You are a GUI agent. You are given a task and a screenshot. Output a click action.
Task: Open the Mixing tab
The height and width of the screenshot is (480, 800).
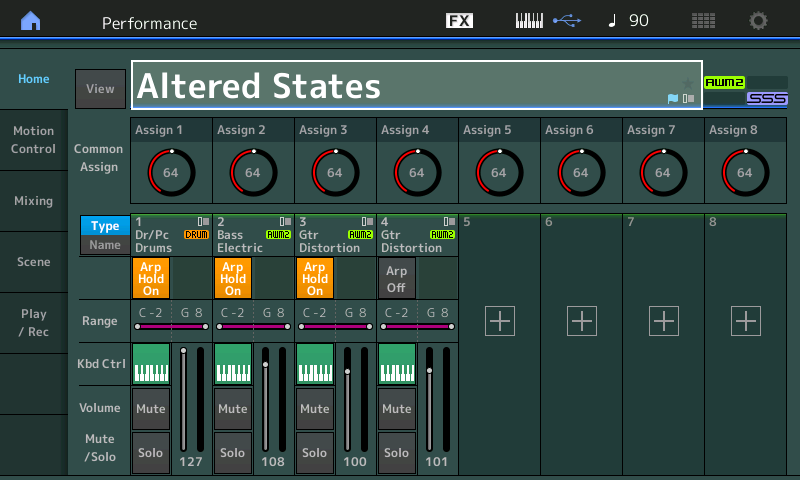(34, 201)
